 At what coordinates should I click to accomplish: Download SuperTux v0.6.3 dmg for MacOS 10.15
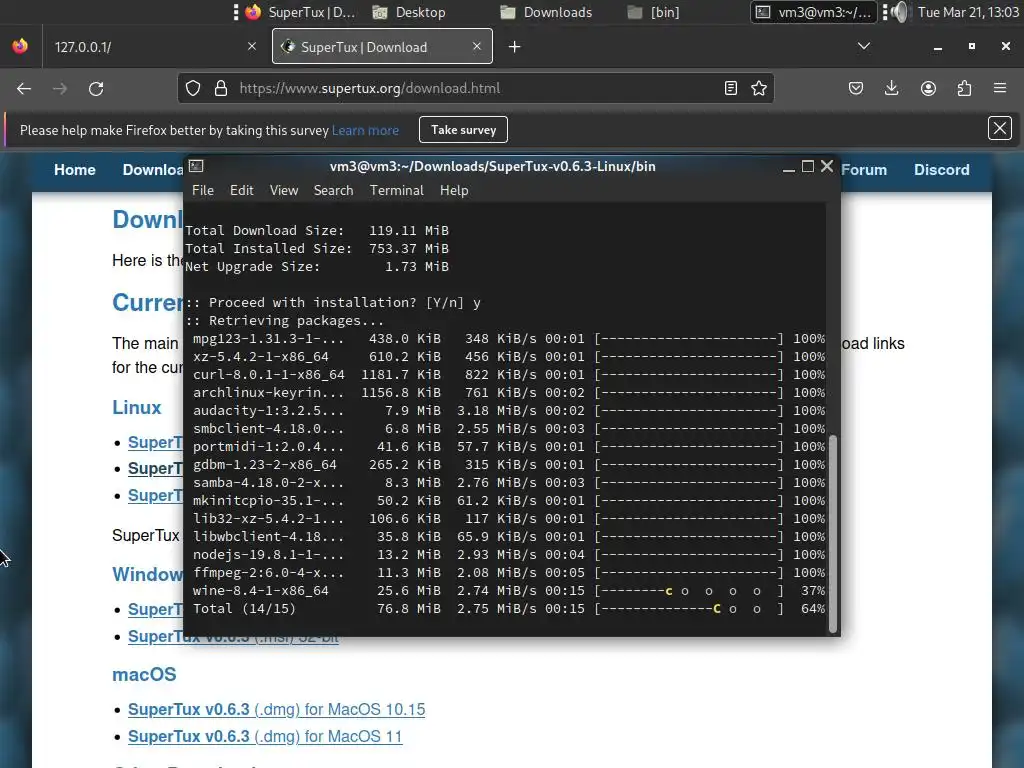[x=276, y=709]
